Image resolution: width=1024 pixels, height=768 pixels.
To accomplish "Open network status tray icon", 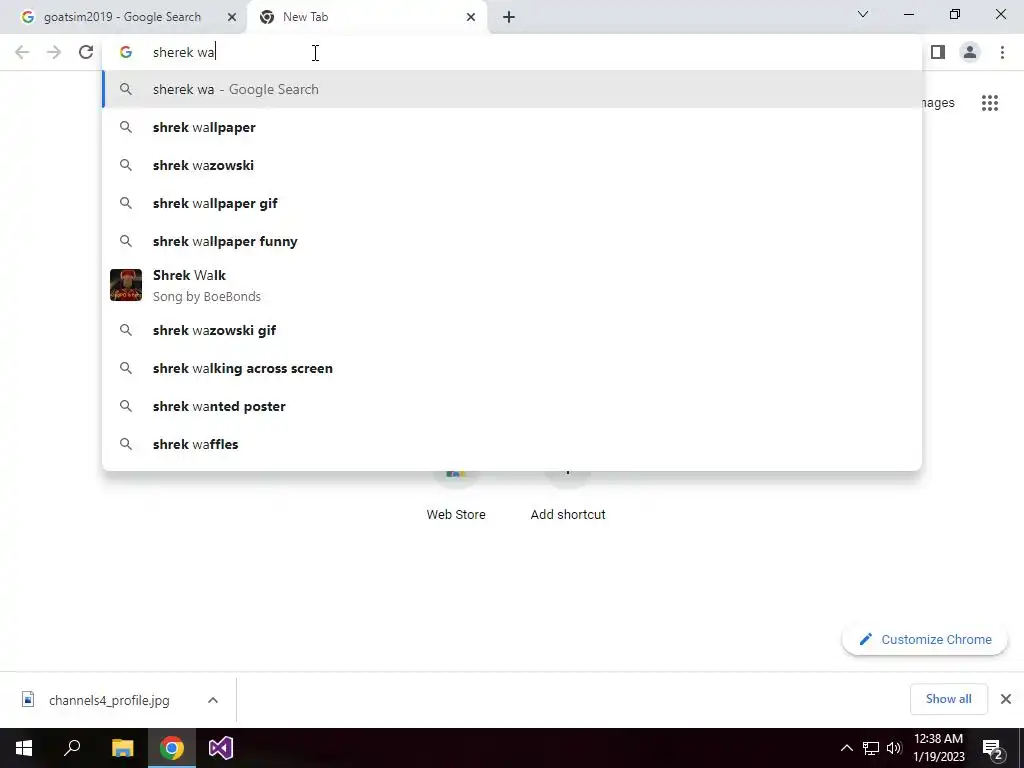I will (x=871, y=748).
